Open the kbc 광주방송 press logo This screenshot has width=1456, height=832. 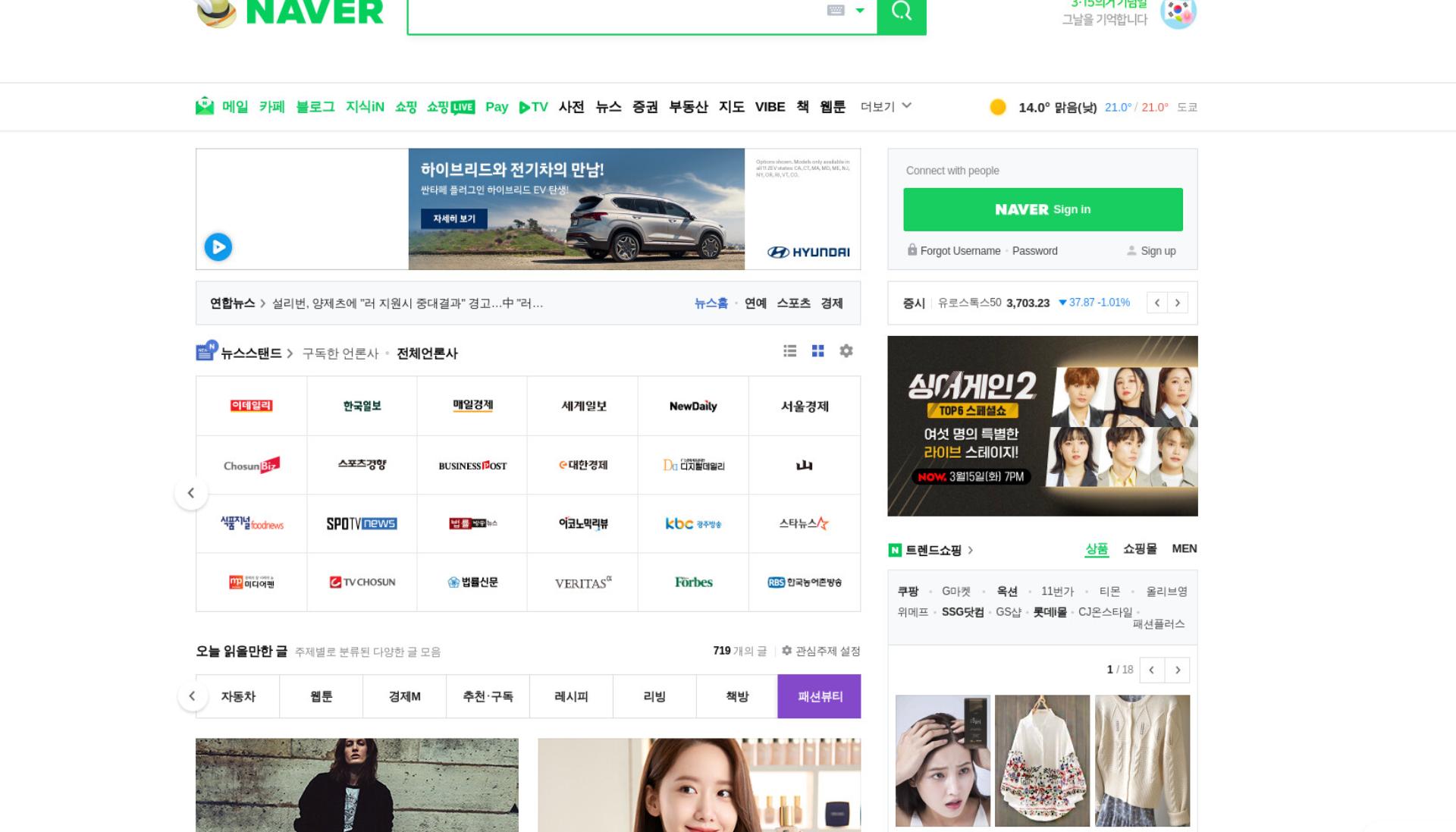click(x=693, y=523)
